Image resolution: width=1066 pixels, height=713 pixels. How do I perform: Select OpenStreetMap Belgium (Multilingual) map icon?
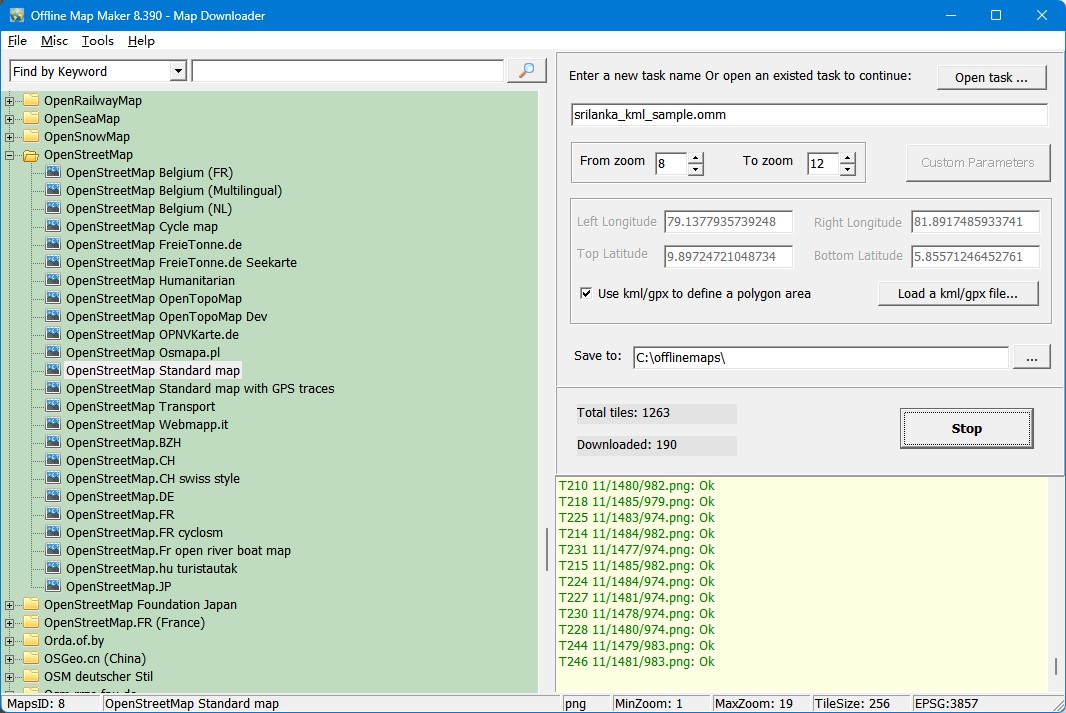point(53,190)
